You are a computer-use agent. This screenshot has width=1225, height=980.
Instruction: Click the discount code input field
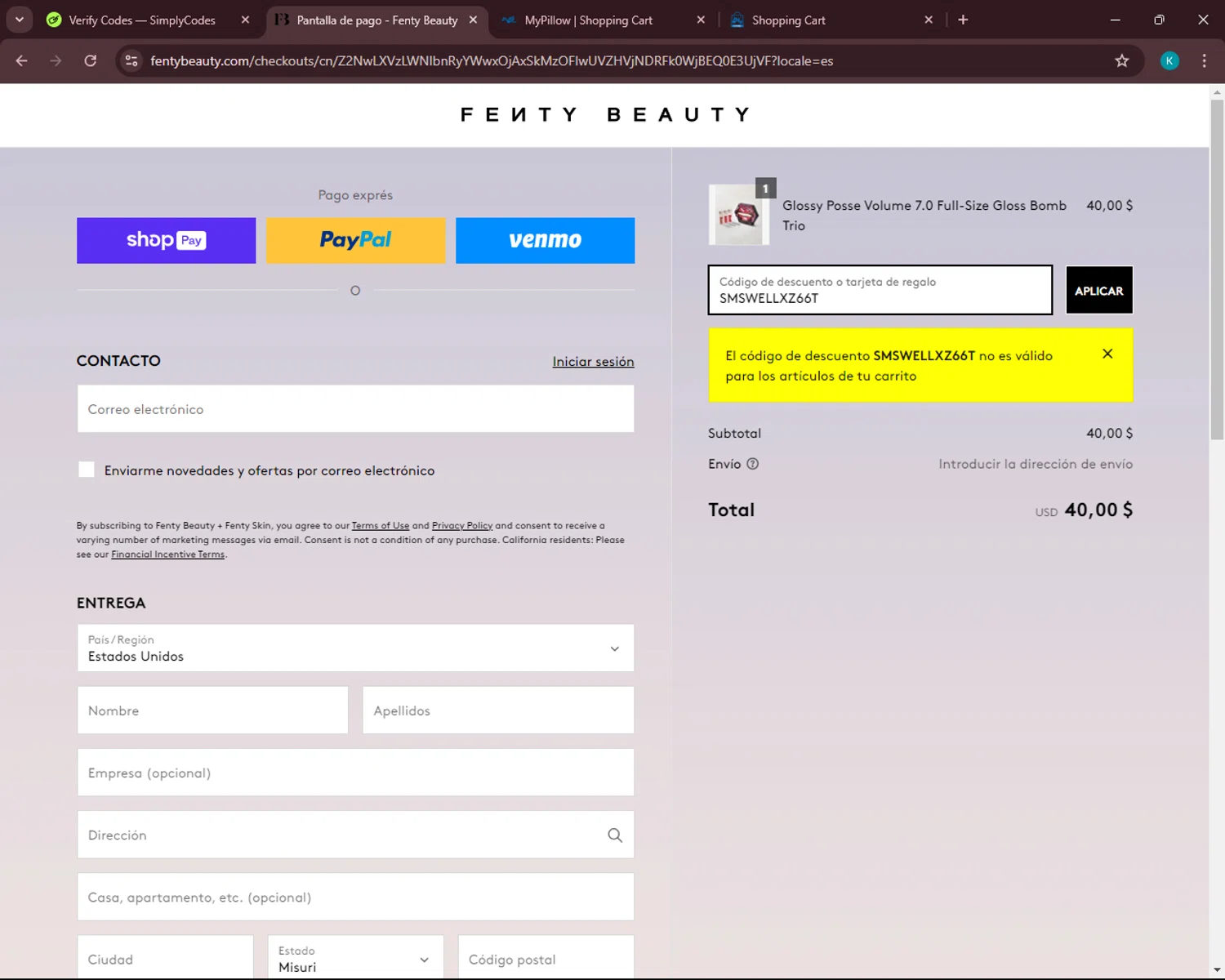880,290
